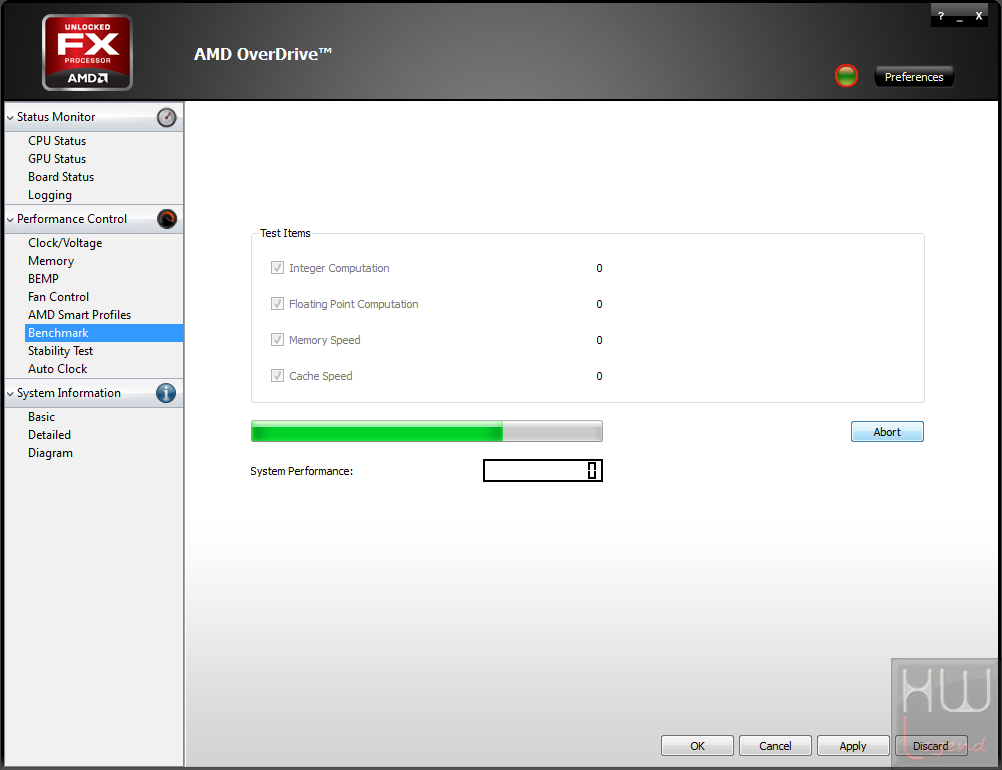This screenshot has height=770, width=1002.
Task: Click the Integer Computation score value
Action: point(599,268)
